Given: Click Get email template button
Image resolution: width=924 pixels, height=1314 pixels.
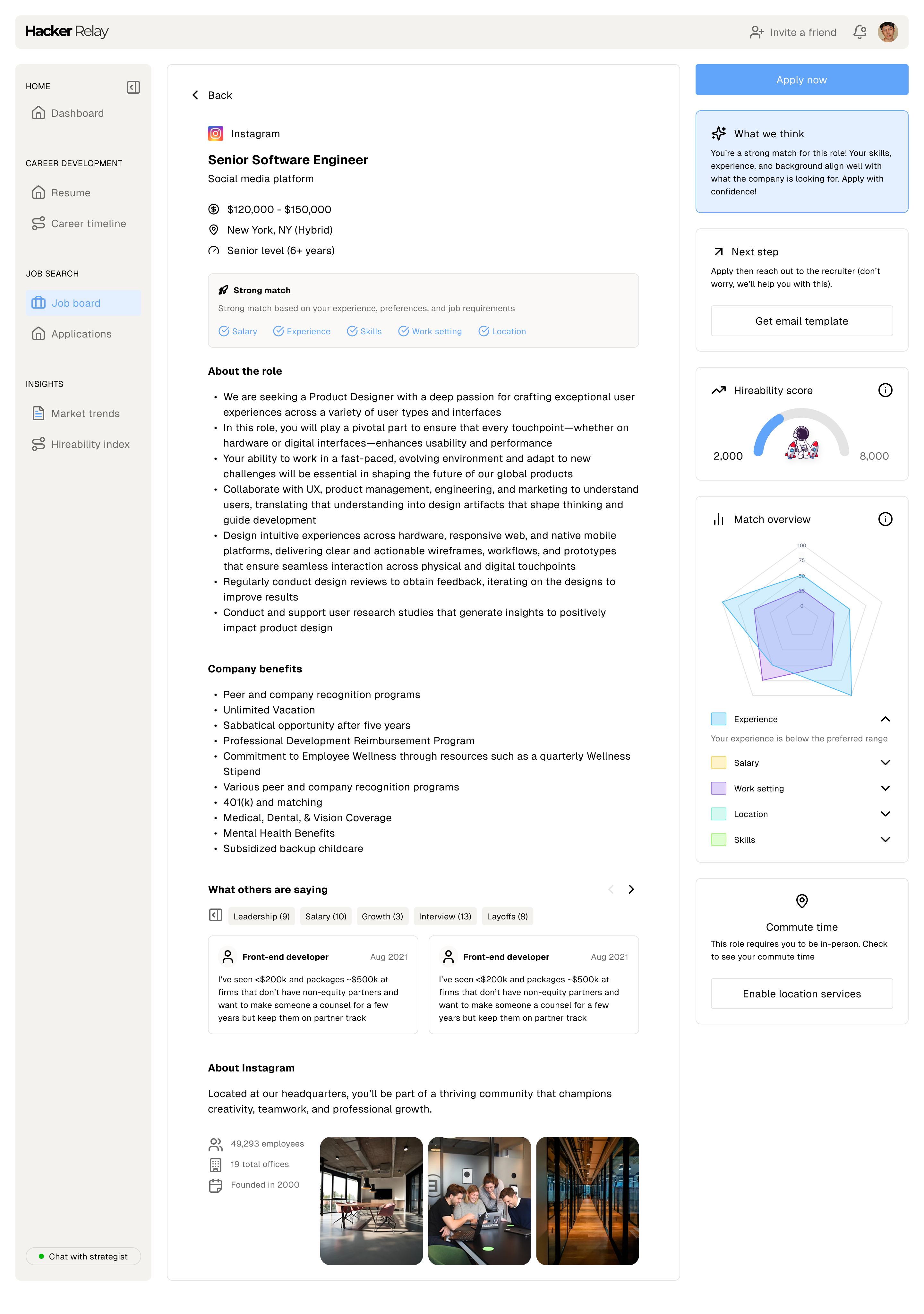Looking at the screenshot, I should [801, 321].
